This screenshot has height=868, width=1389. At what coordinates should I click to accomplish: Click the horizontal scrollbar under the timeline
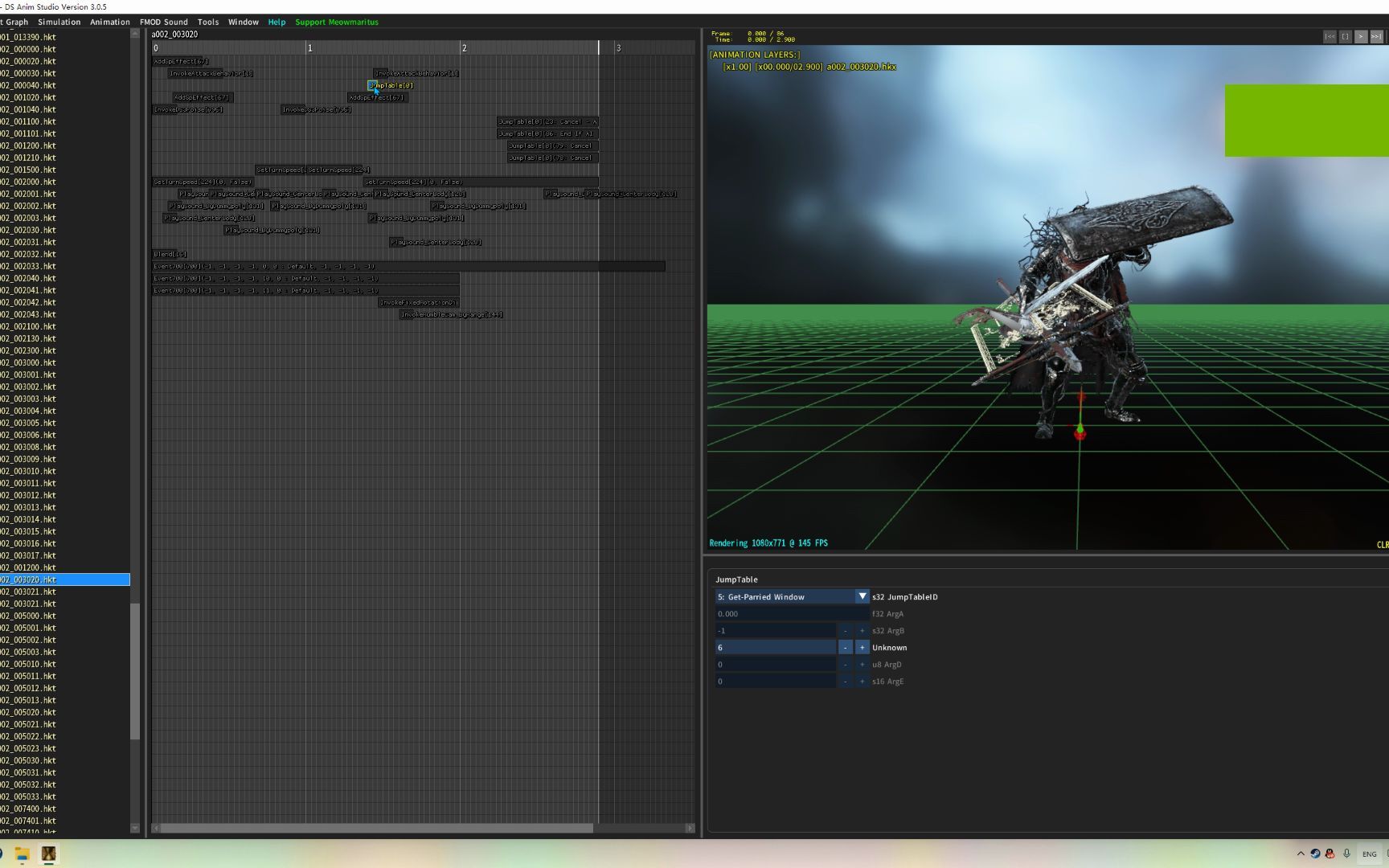pos(377,828)
